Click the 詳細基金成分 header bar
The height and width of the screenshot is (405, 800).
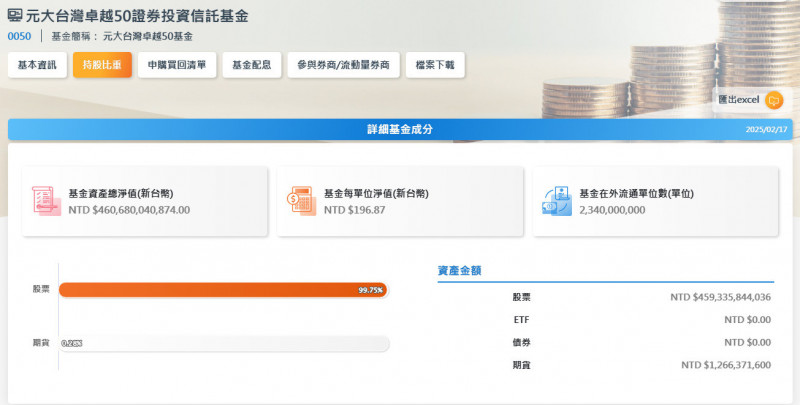(x=400, y=130)
